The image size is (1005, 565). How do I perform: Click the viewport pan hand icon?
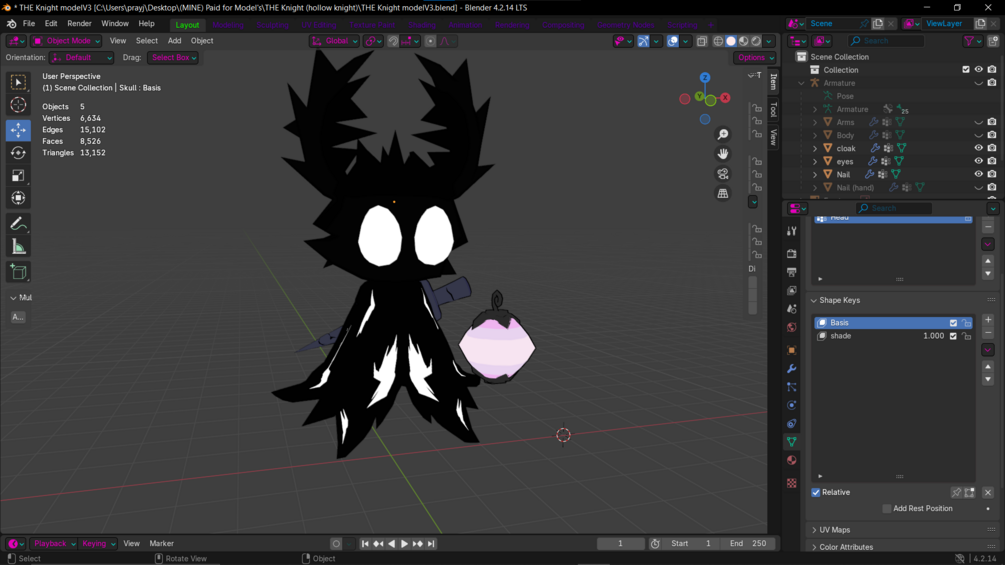point(722,154)
